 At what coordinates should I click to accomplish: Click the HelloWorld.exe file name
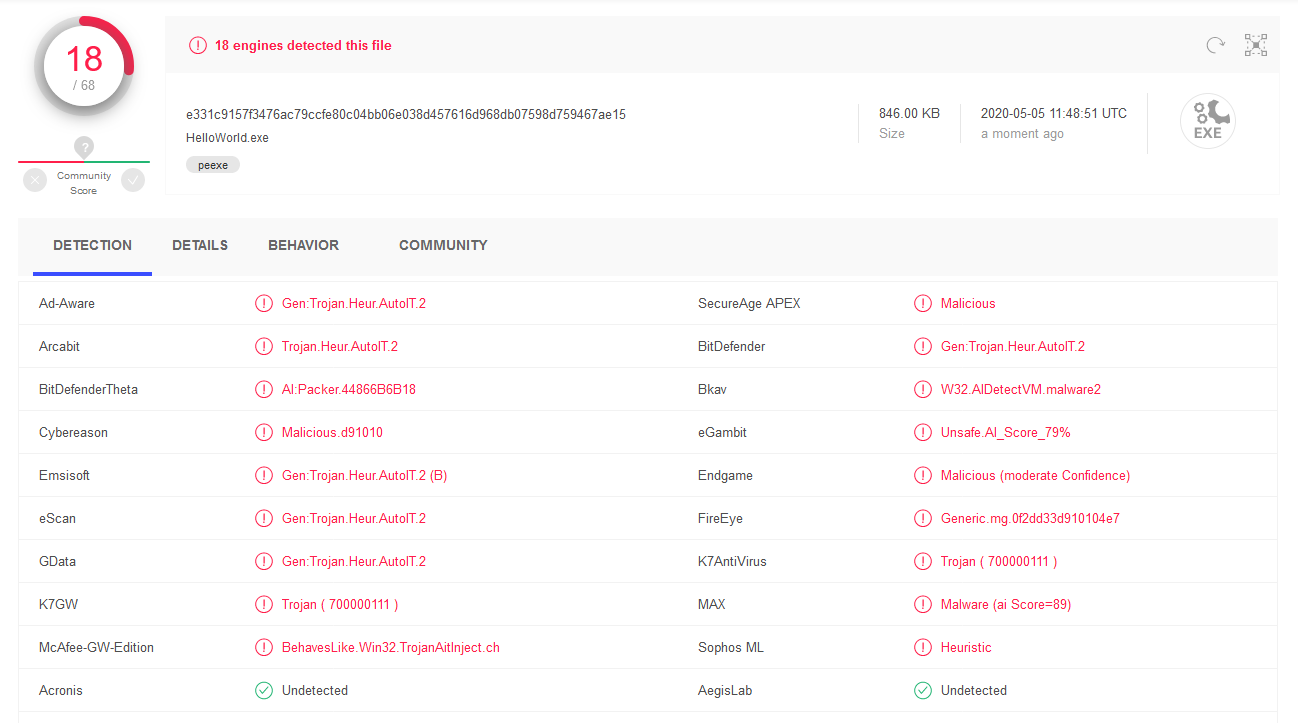[227, 138]
